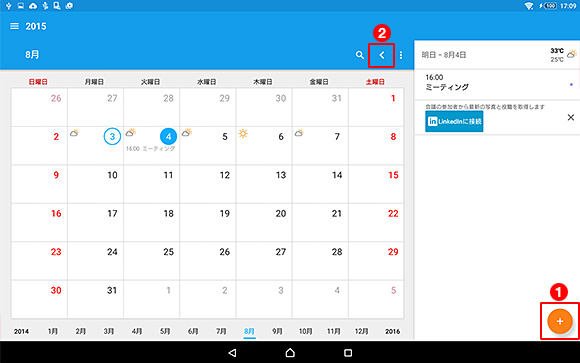Select today's date circled 3

[x=112, y=137]
